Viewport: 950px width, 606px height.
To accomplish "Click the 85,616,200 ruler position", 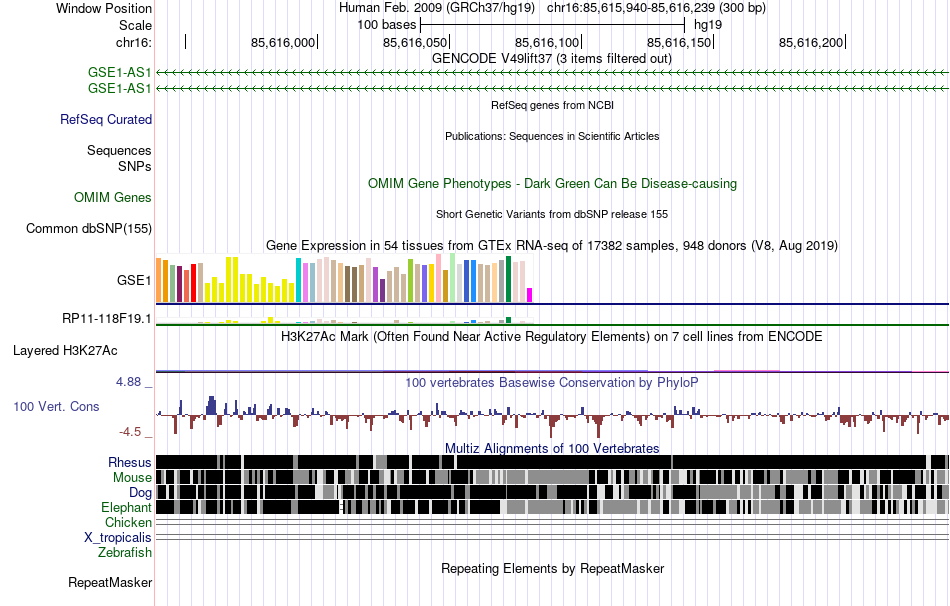I will (811, 42).
